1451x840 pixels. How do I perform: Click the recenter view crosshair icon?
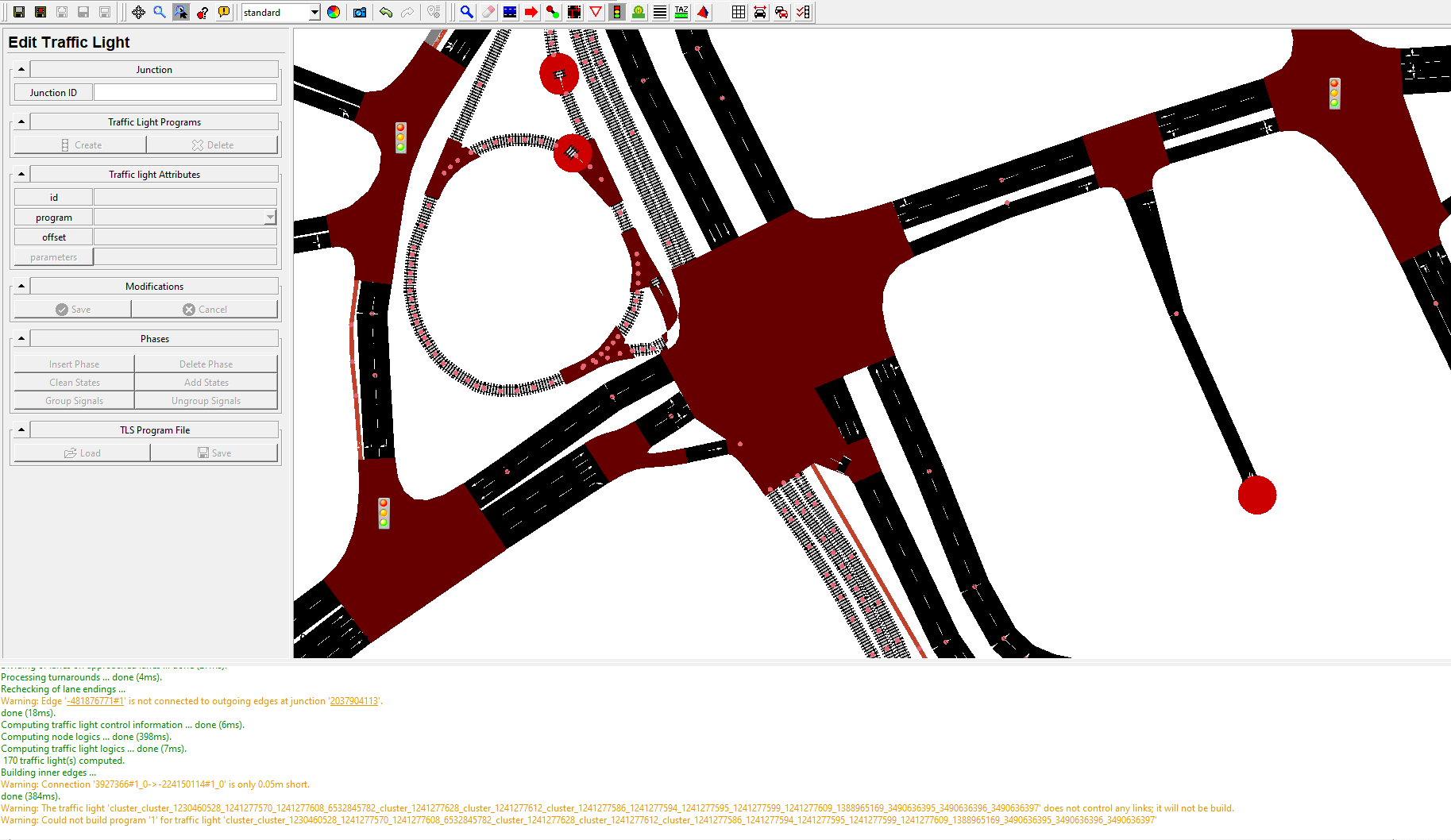pos(138,12)
